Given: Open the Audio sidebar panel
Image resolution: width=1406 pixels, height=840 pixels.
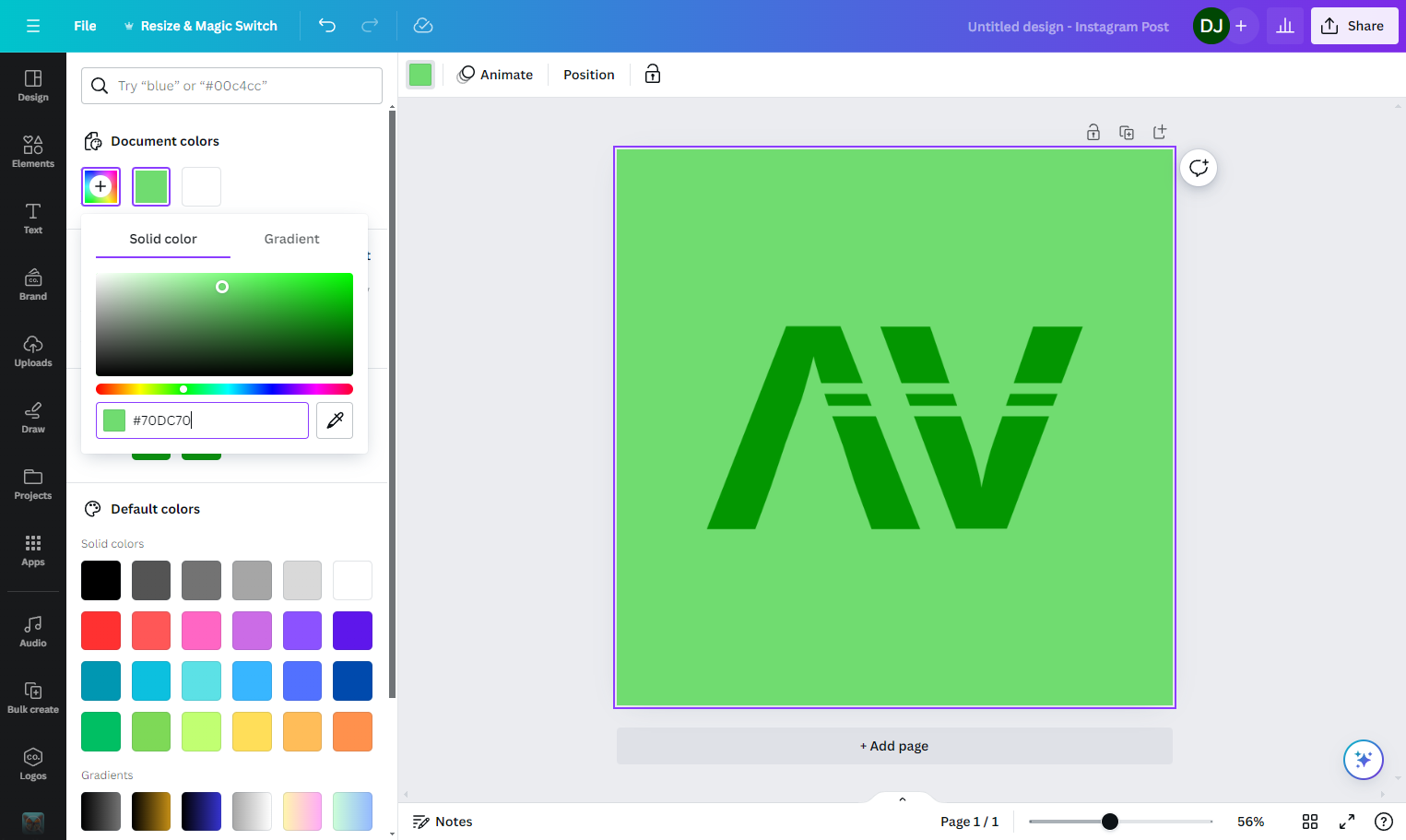Looking at the screenshot, I should 33,632.
